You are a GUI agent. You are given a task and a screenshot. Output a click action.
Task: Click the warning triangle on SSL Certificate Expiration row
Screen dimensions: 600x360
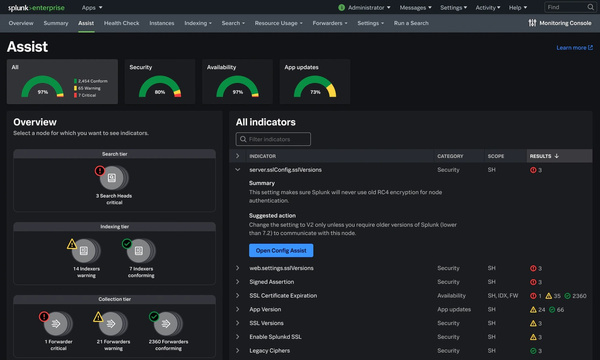tap(549, 296)
